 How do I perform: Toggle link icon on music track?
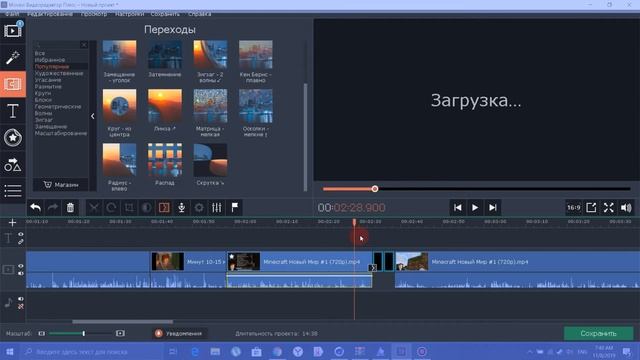pos(21,306)
